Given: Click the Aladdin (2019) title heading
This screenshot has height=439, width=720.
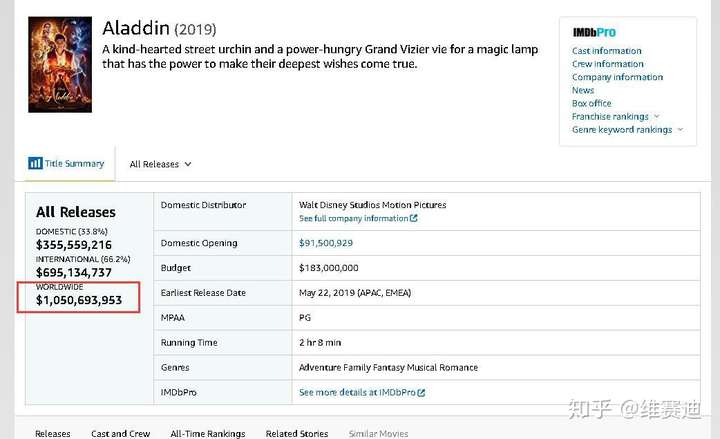Looking at the screenshot, I should pos(159,28).
